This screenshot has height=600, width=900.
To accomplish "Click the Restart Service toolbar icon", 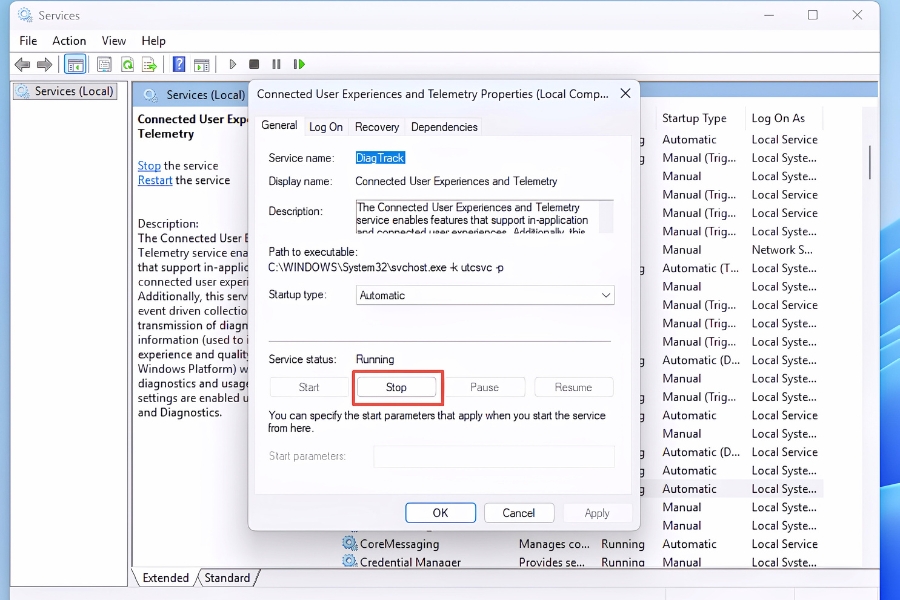I will (x=299, y=64).
